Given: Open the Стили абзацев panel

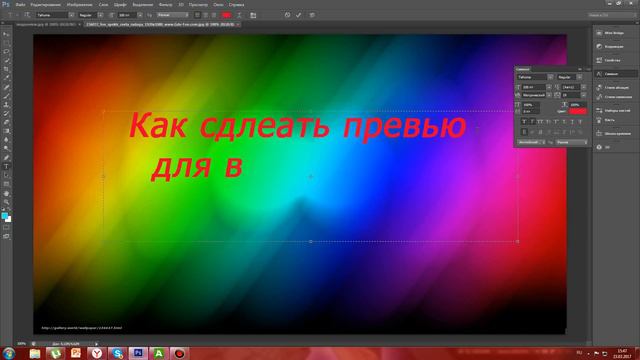Looking at the screenshot, I should (615, 87).
